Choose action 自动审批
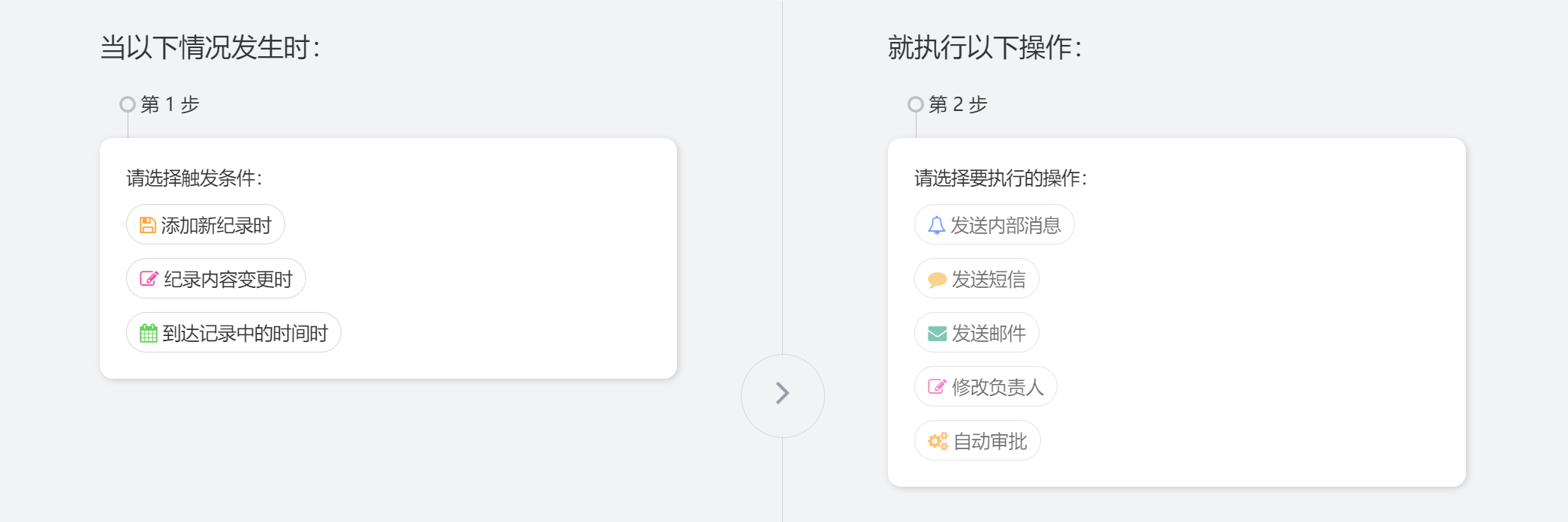Viewport: 1568px width, 522px height. click(977, 440)
